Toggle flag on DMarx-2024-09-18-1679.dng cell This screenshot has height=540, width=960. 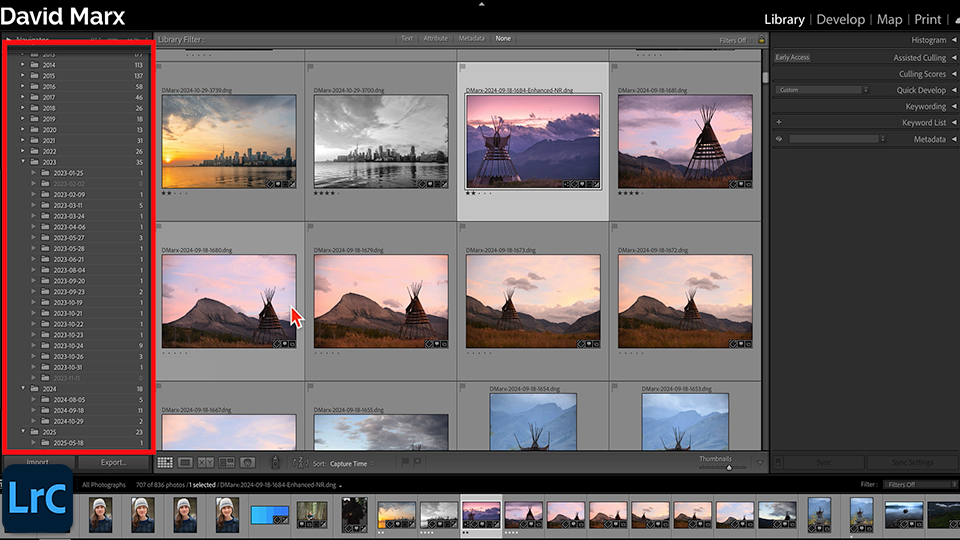click(x=310, y=227)
